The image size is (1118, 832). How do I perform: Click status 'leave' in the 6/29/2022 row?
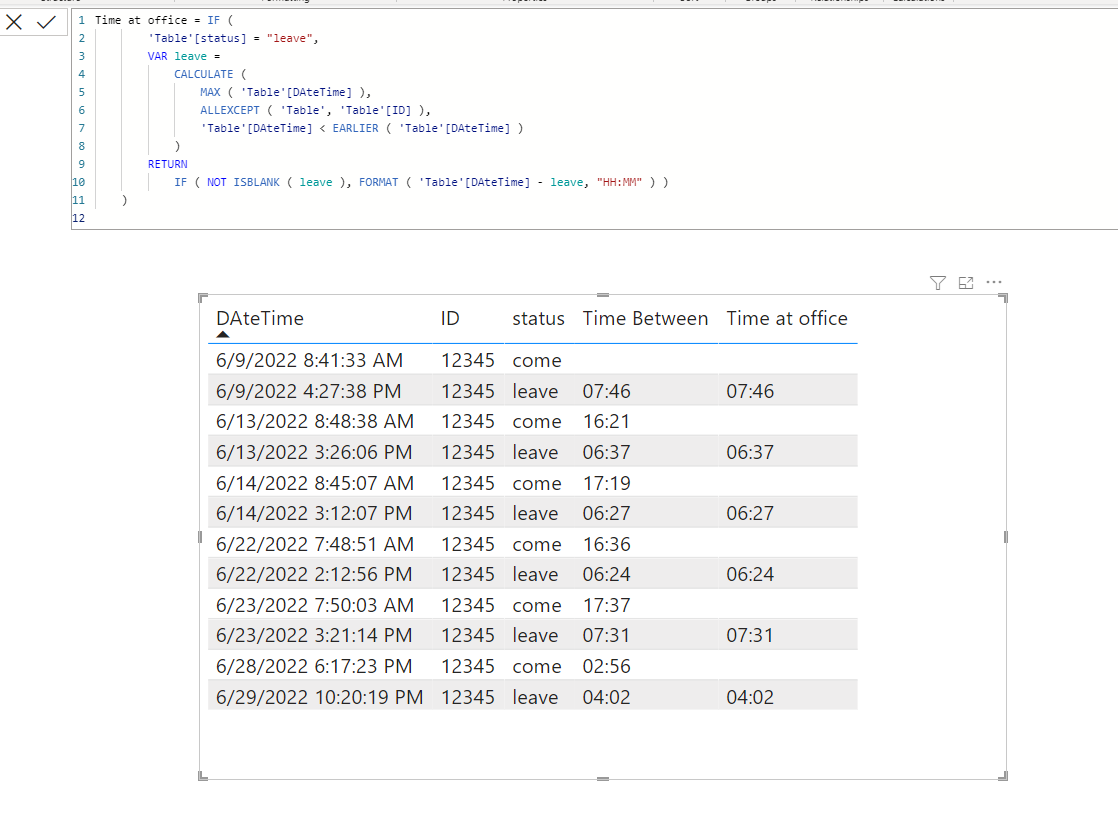(x=535, y=697)
